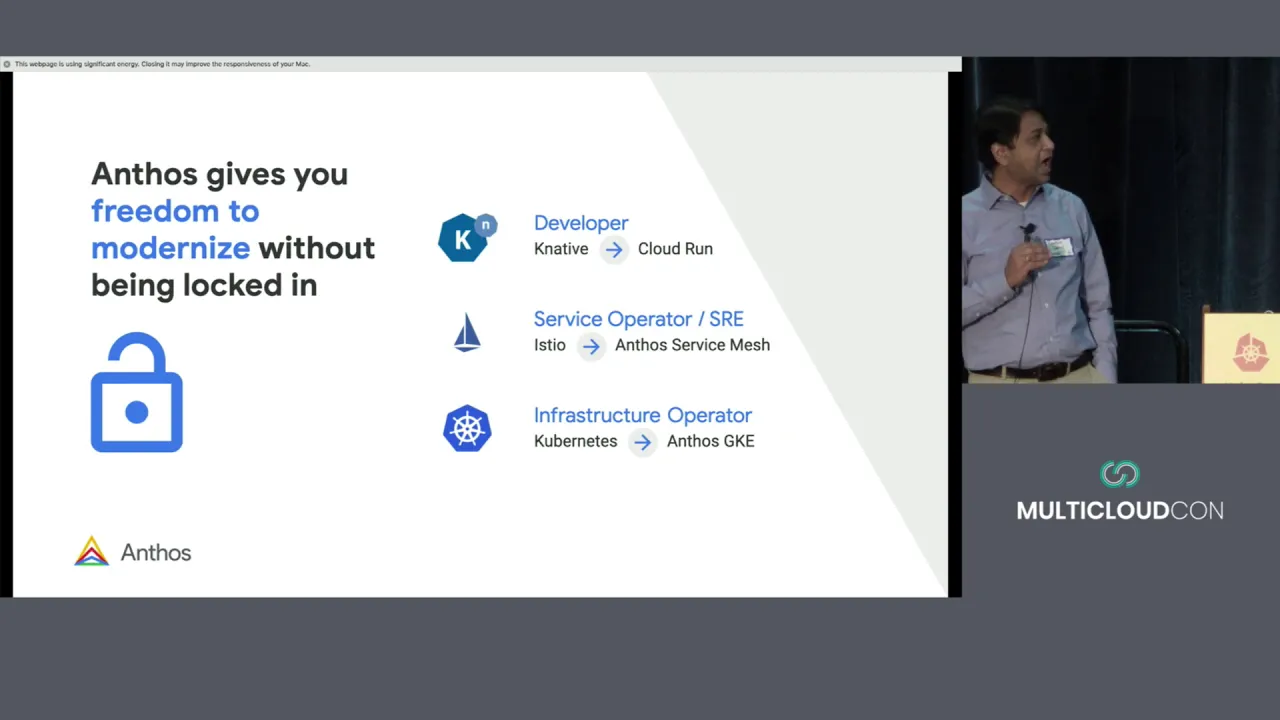Dismiss the energy warning via close icon

coord(7,64)
